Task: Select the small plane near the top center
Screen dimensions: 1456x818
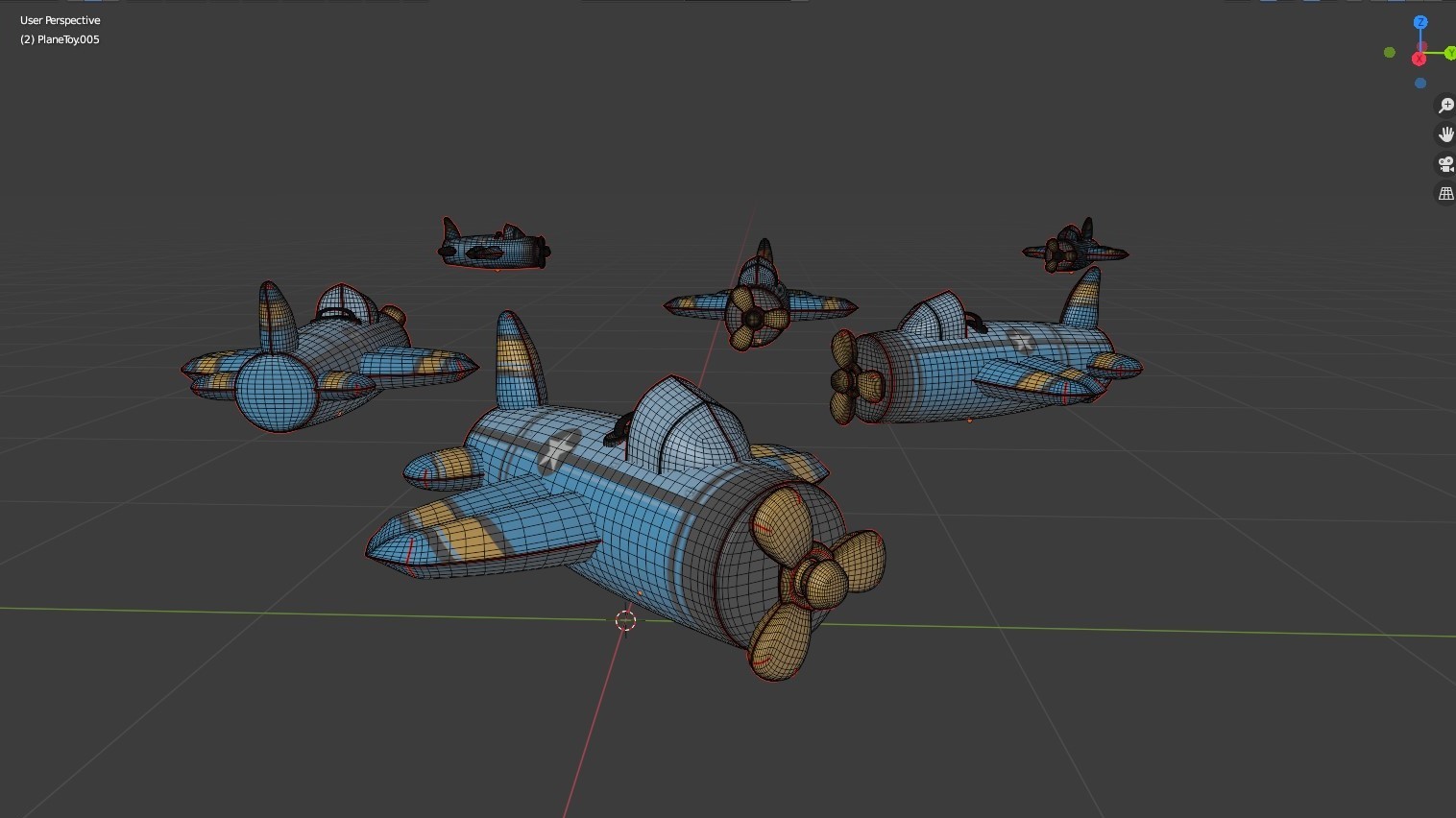Action: point(492,247)
